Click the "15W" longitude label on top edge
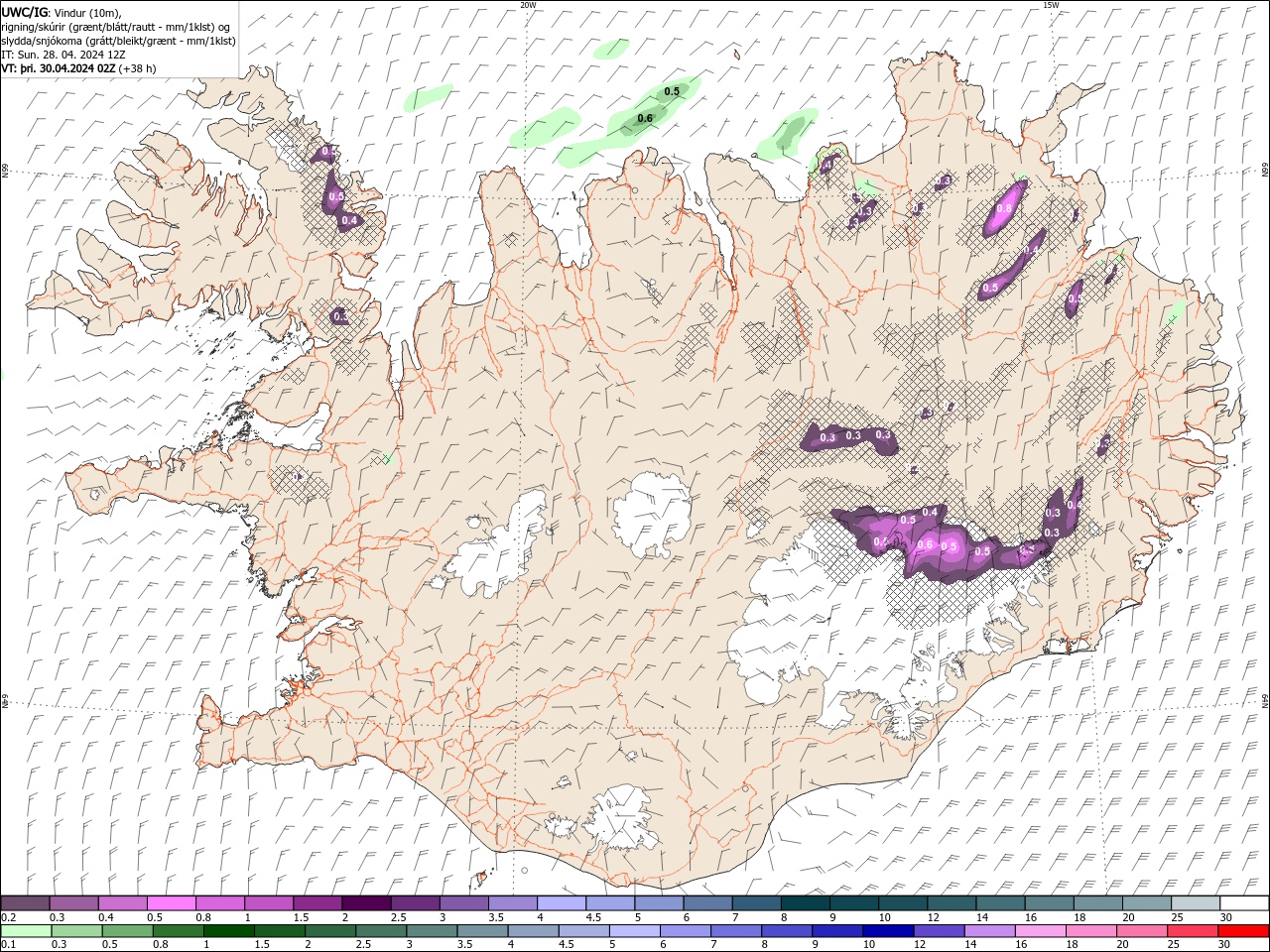The height and width of the screenshot is (952, 1270). point(1051,5)
